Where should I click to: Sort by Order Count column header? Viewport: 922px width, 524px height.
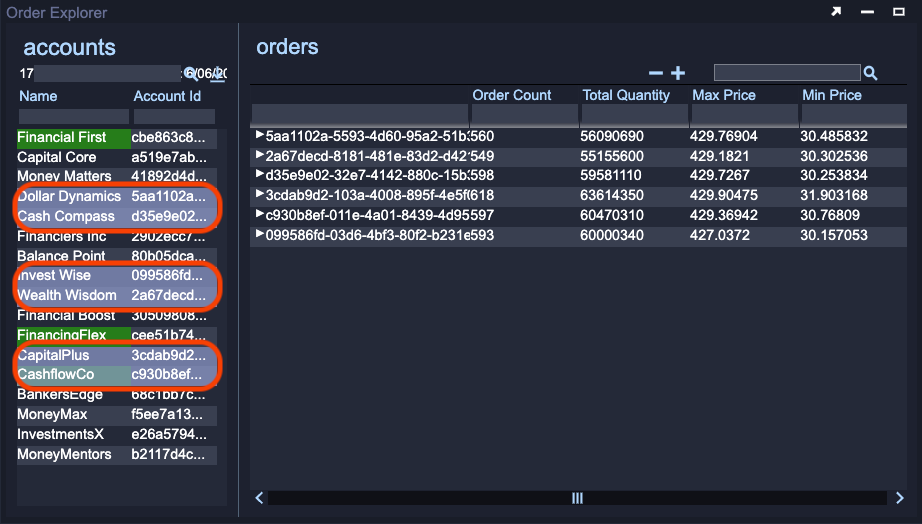click(511, 95)
